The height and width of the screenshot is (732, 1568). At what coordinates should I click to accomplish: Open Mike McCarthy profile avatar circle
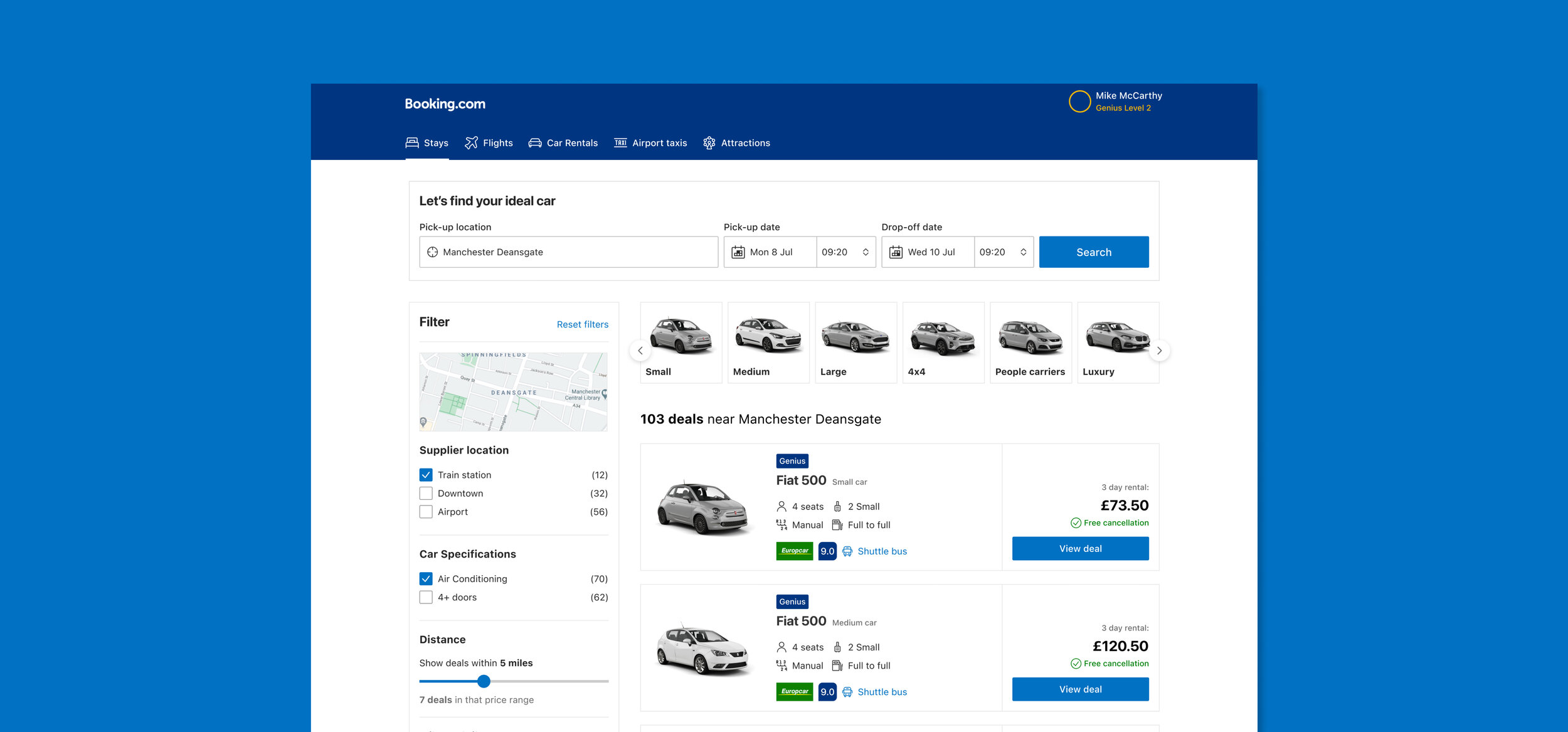pyautogui.click(x=1079, y=102)
